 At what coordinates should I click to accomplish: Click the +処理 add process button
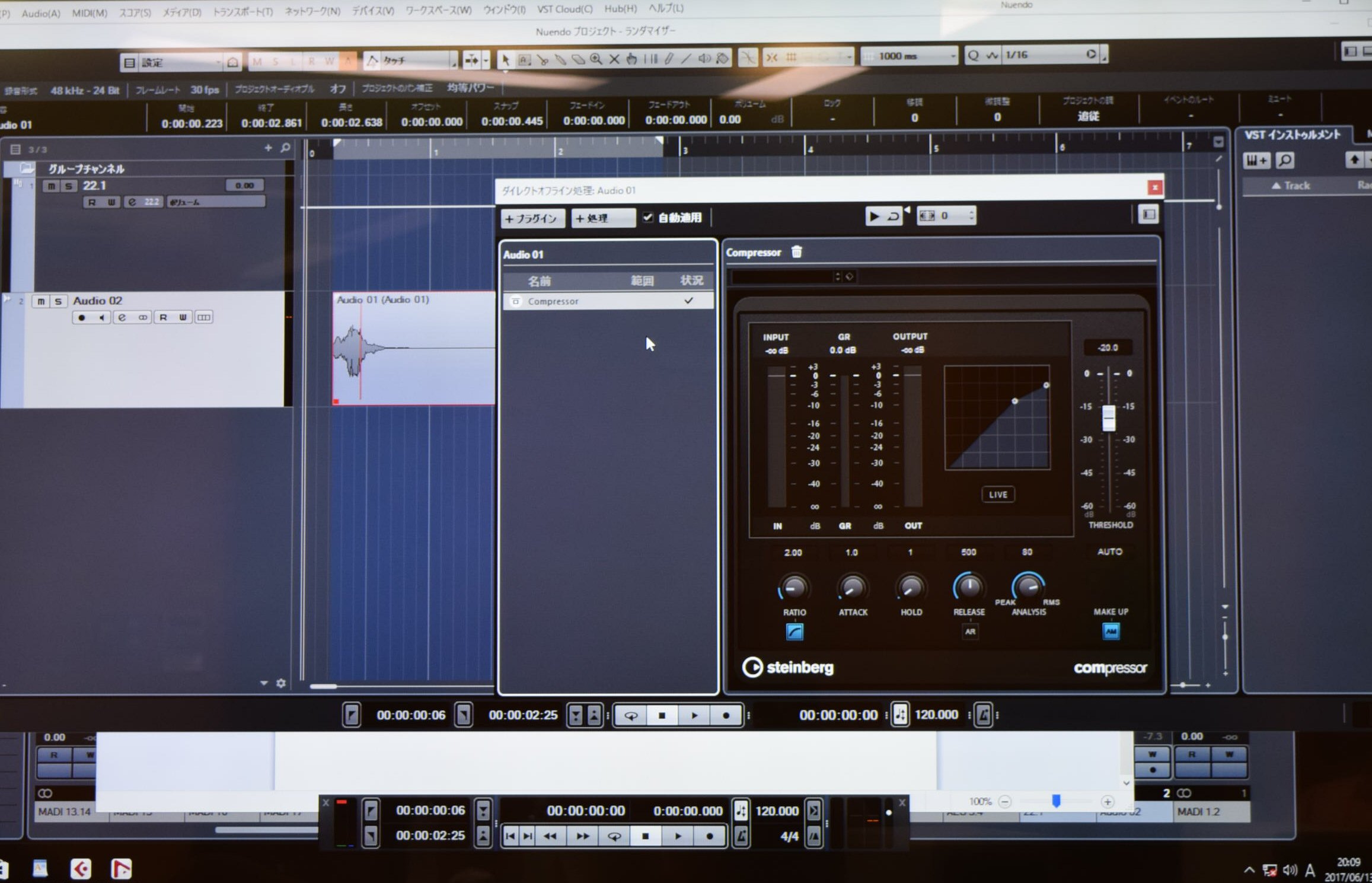coord(602,218)
